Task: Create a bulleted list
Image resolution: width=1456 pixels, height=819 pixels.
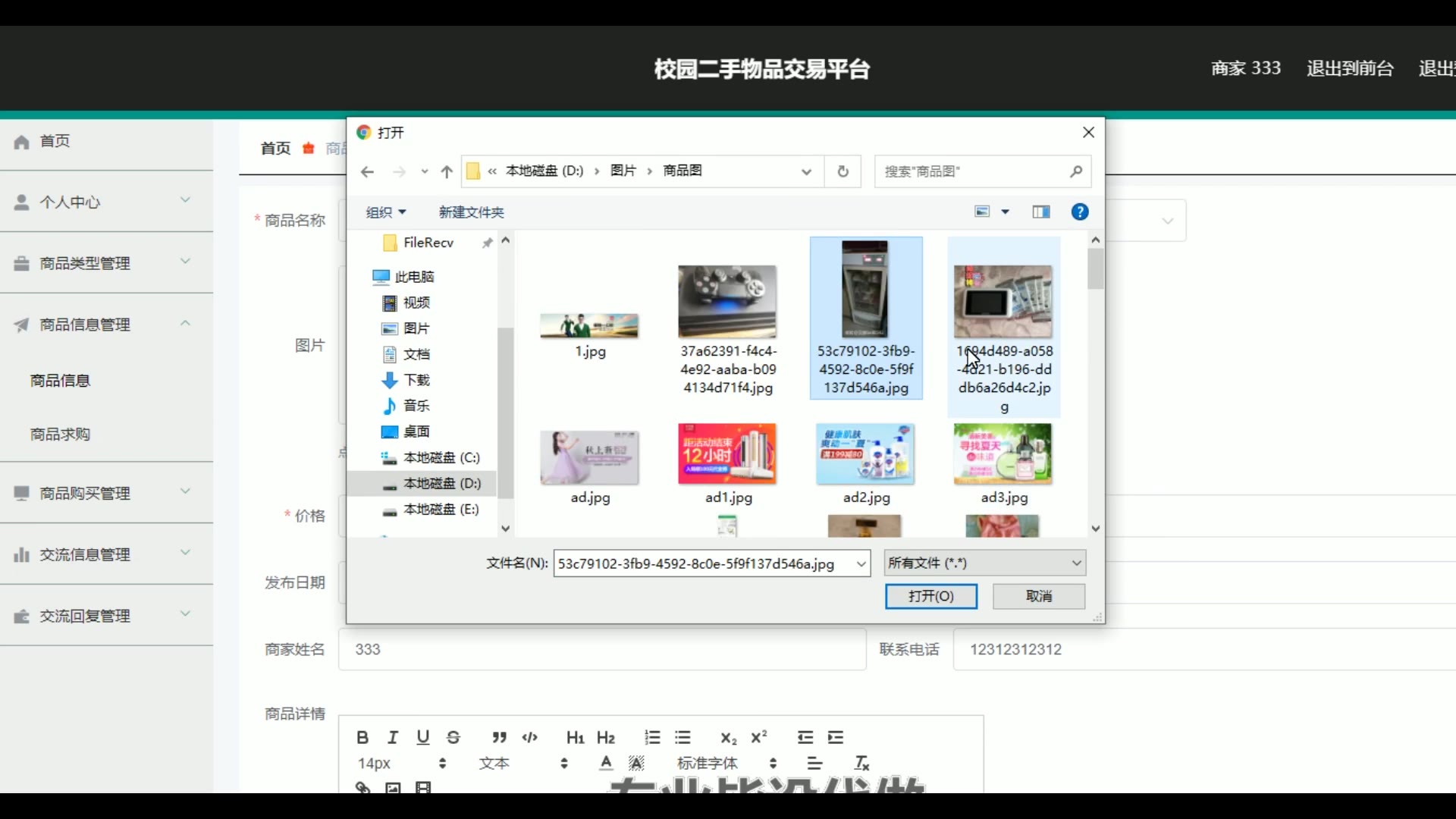Action: [682, 737]
